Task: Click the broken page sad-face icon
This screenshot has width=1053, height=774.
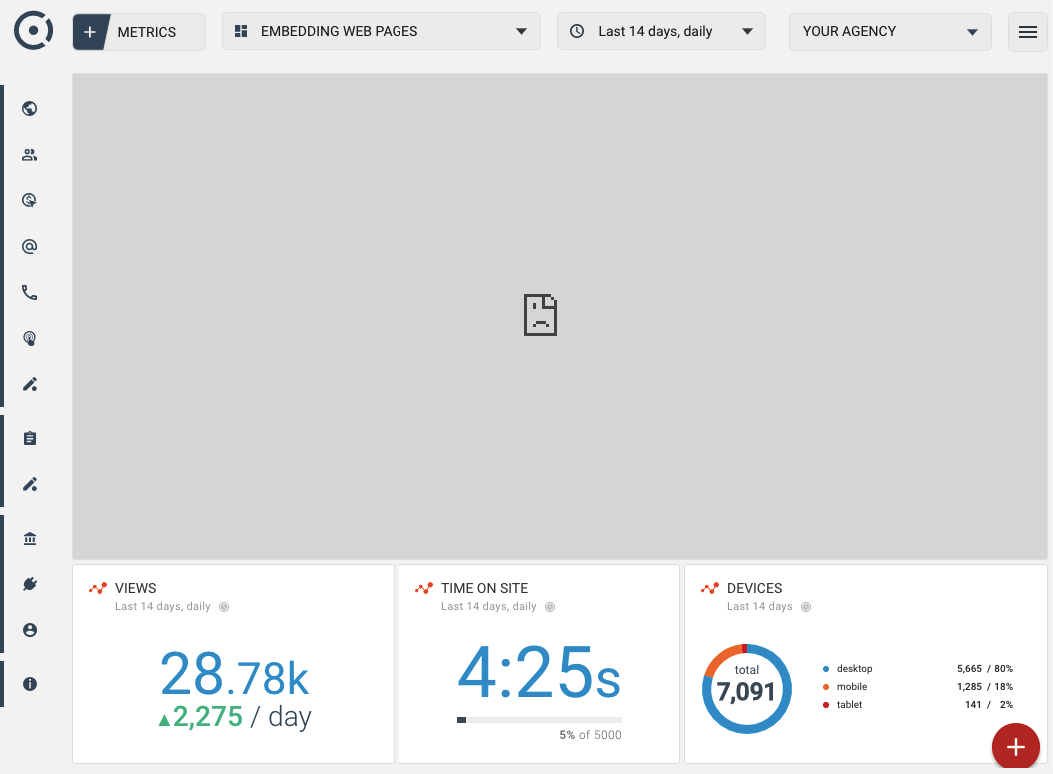Action: [540, 315]
